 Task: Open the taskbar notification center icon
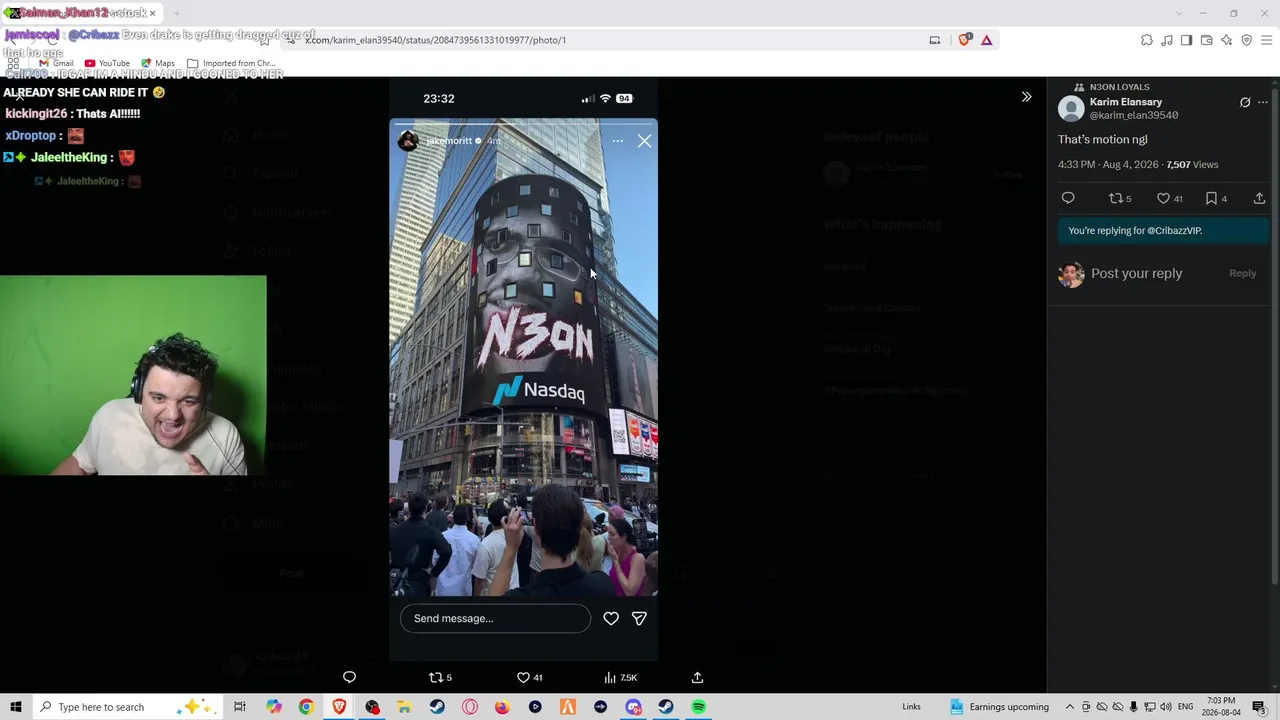1259,707
